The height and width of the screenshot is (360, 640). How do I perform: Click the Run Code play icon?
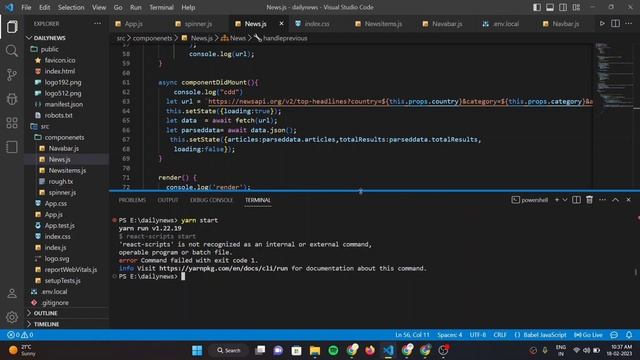coord(602,24)
